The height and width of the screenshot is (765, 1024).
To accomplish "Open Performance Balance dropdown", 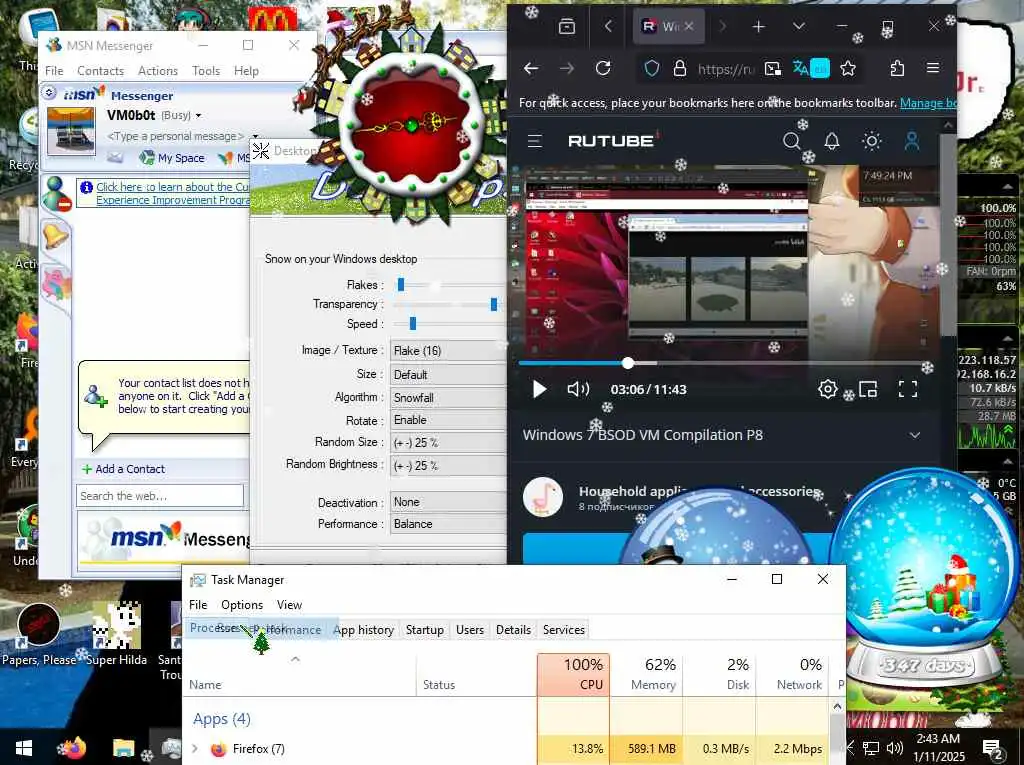I will pos(449,524).
